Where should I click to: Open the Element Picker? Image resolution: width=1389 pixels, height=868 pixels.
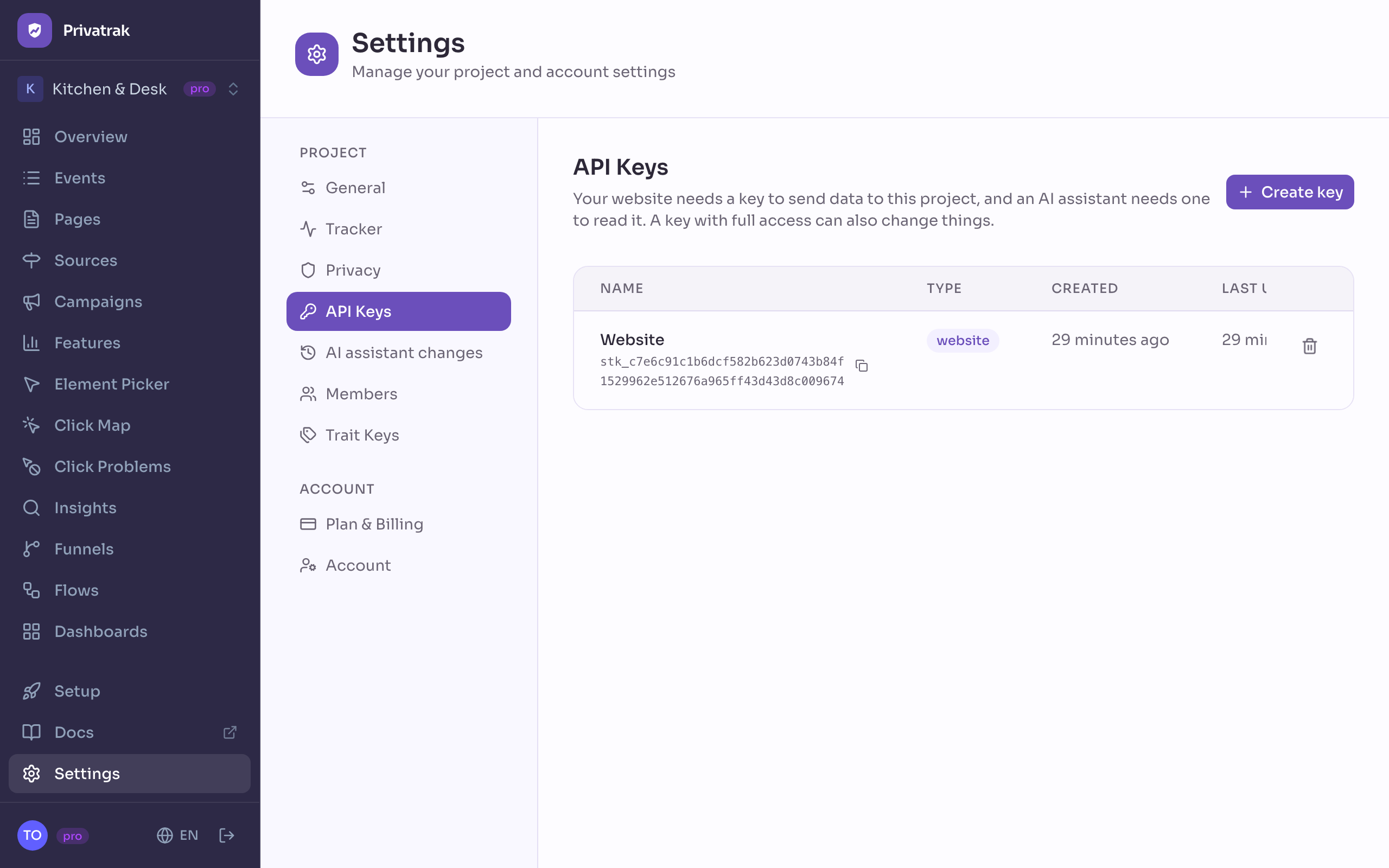(130, 384)
